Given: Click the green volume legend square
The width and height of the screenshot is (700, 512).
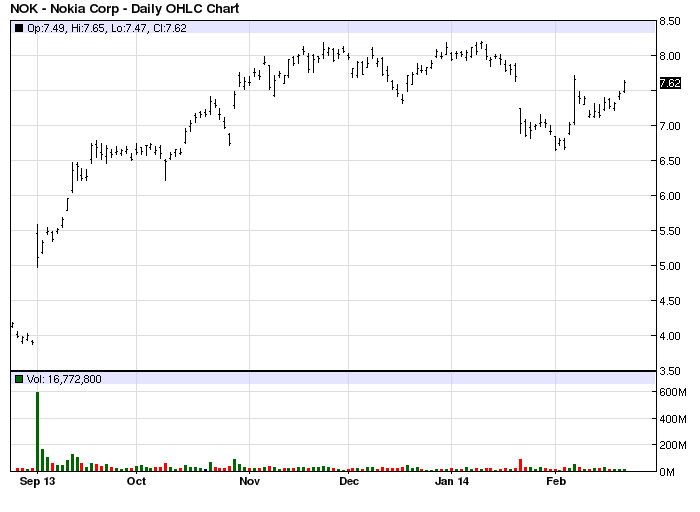Looking at the screenshot, I should tap(19, 379).
